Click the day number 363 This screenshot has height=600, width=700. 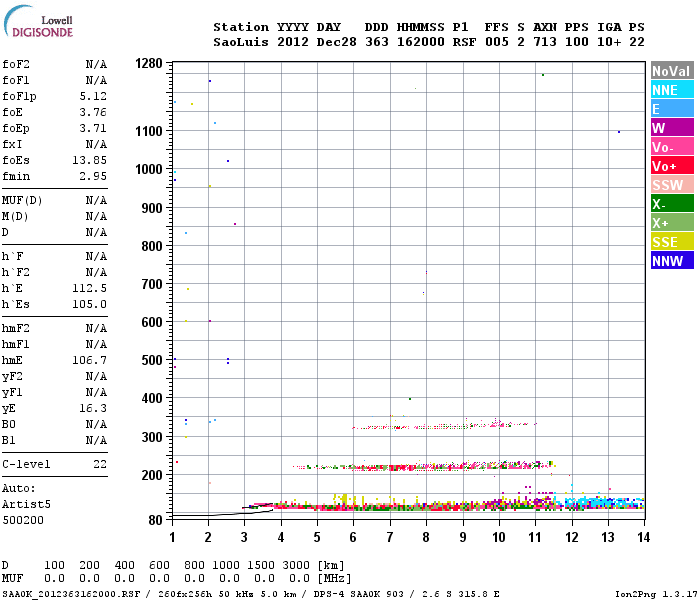pyautogui.click(x=377, y=42)
